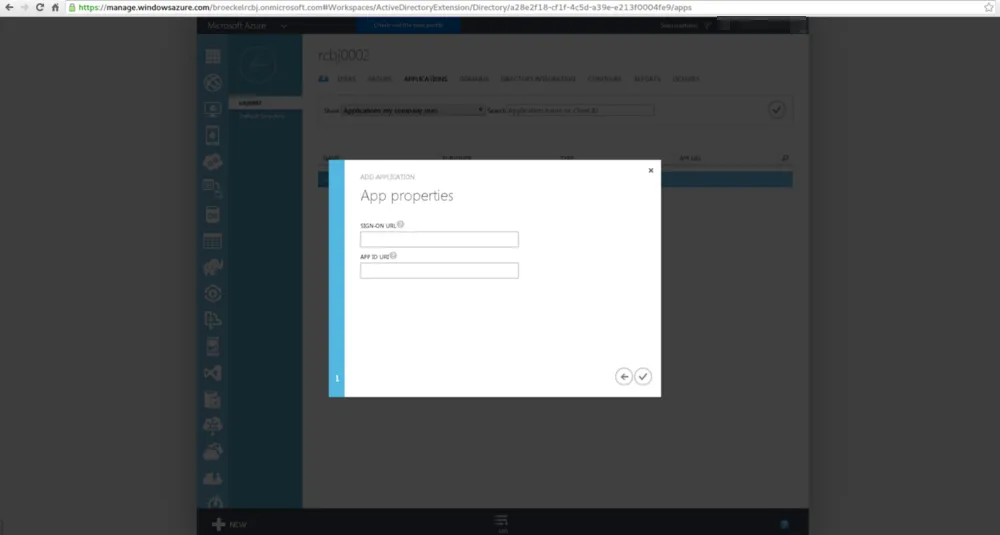
Task: Go back with the dialog's left arrow button
Action: 624,377
